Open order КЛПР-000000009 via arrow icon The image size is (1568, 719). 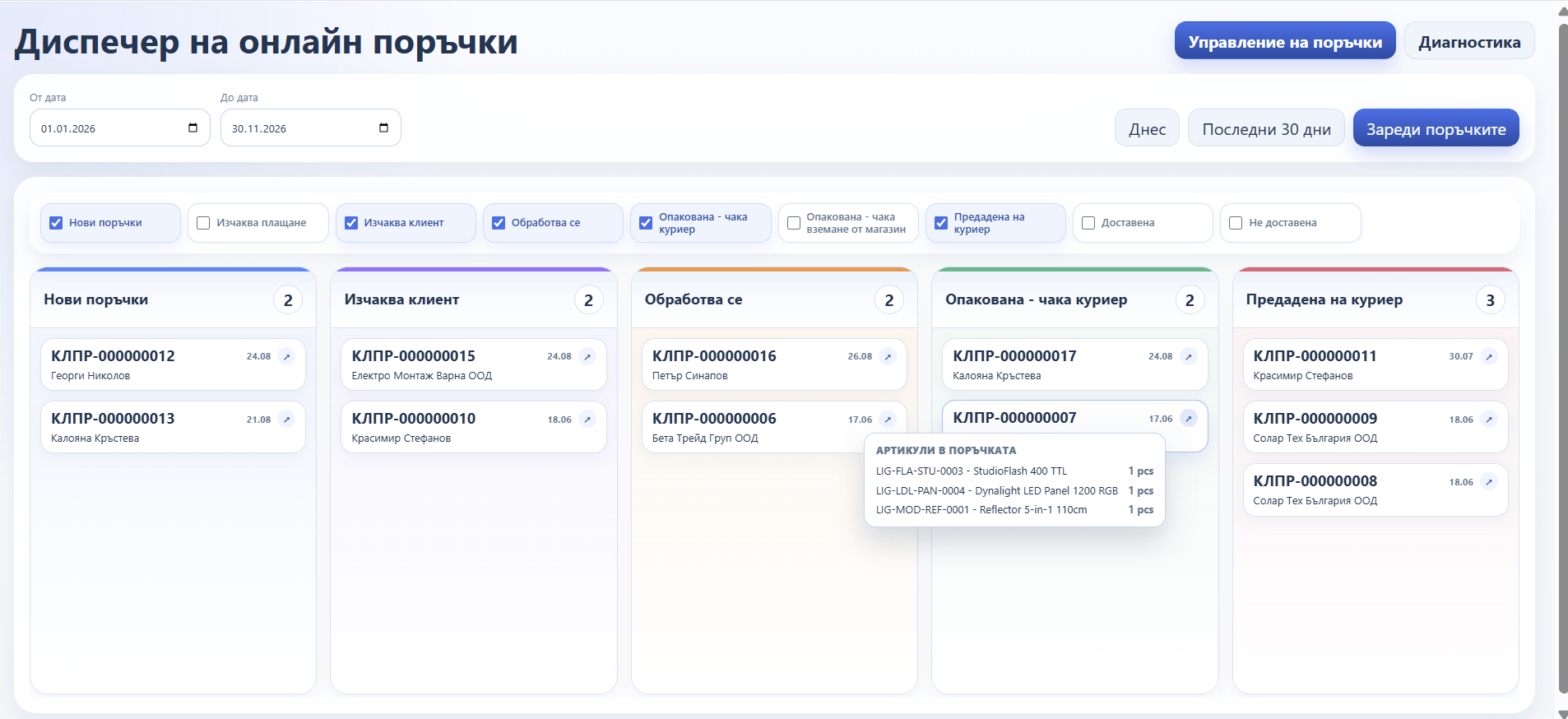[1489, 420]
